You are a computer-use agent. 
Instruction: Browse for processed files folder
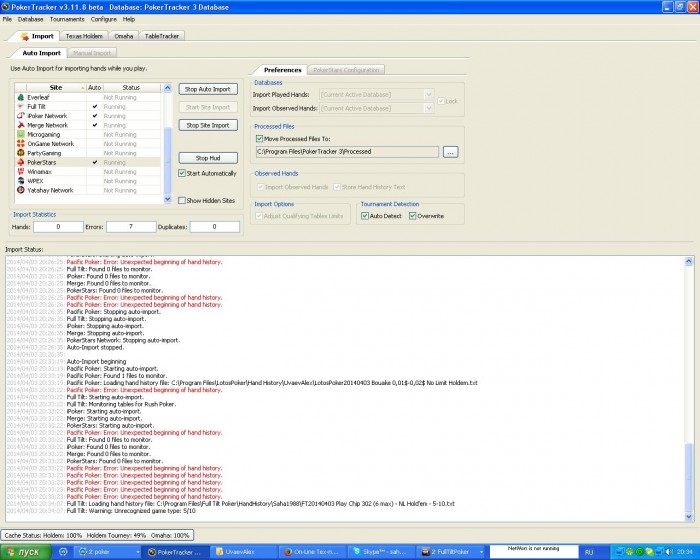(450, 152)
